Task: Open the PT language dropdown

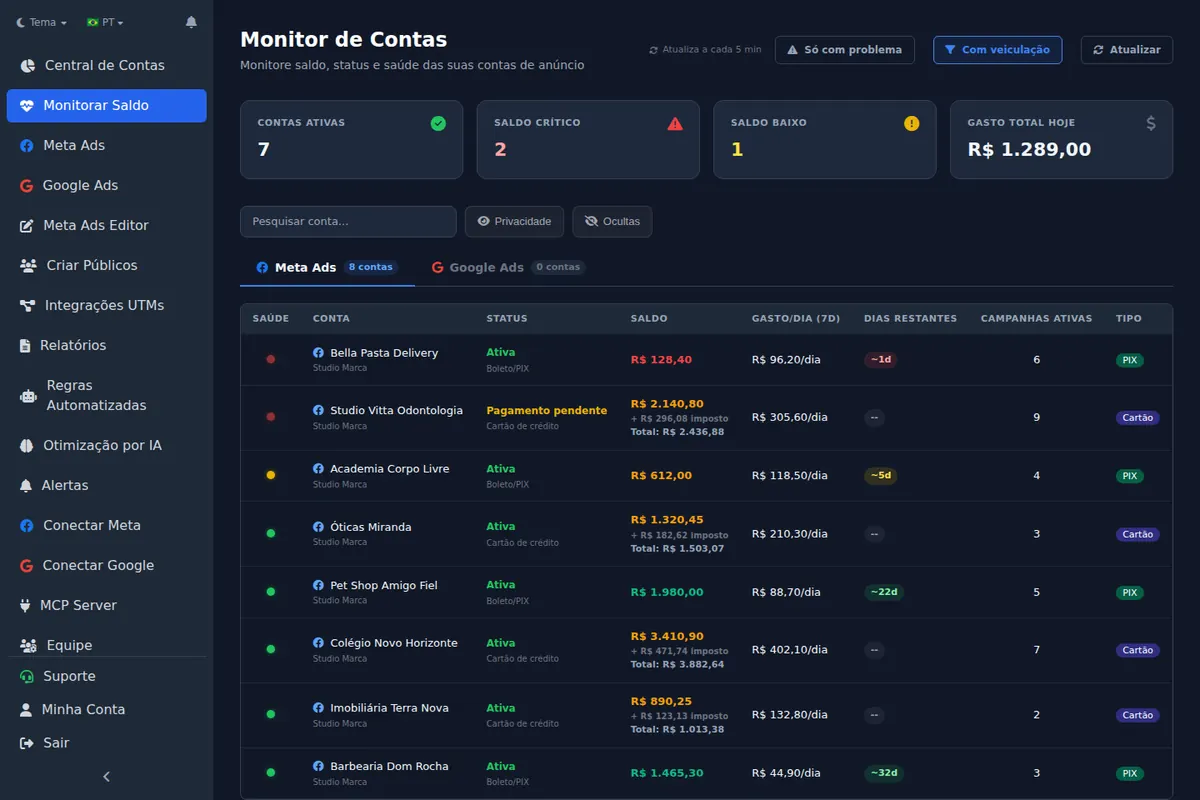Action: [105, 22]
